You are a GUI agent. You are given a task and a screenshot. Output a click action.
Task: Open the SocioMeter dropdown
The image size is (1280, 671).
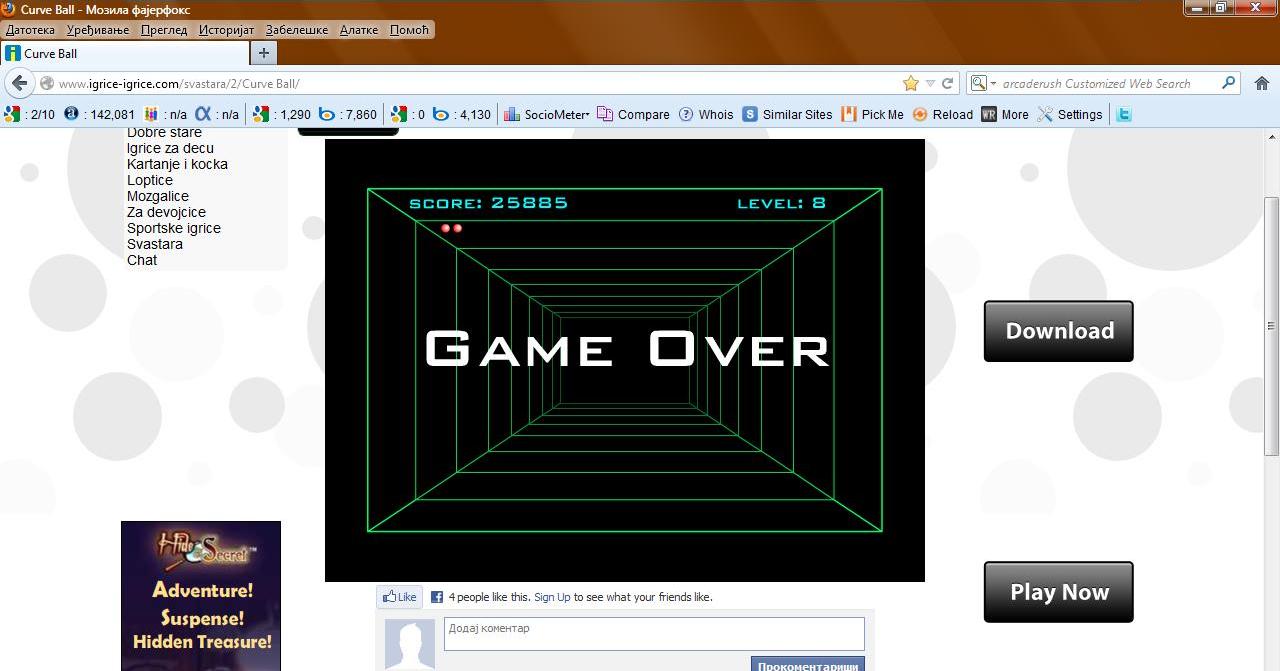pos(547,114)
